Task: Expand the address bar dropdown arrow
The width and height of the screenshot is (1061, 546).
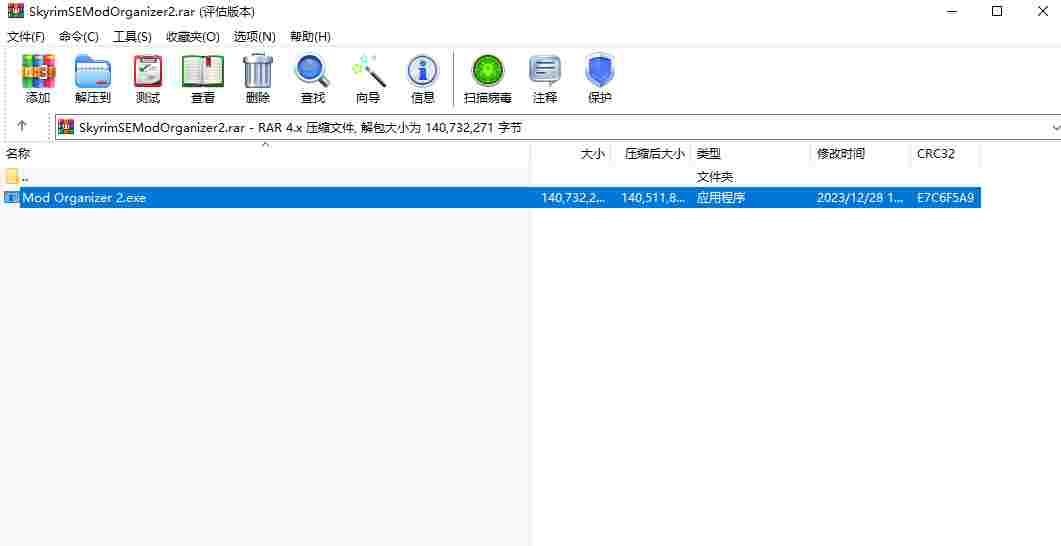Action: click(1056, 127)
